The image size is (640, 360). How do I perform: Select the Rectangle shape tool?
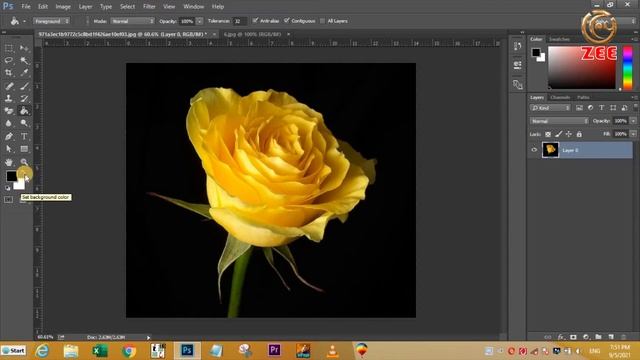click(24, 149)
